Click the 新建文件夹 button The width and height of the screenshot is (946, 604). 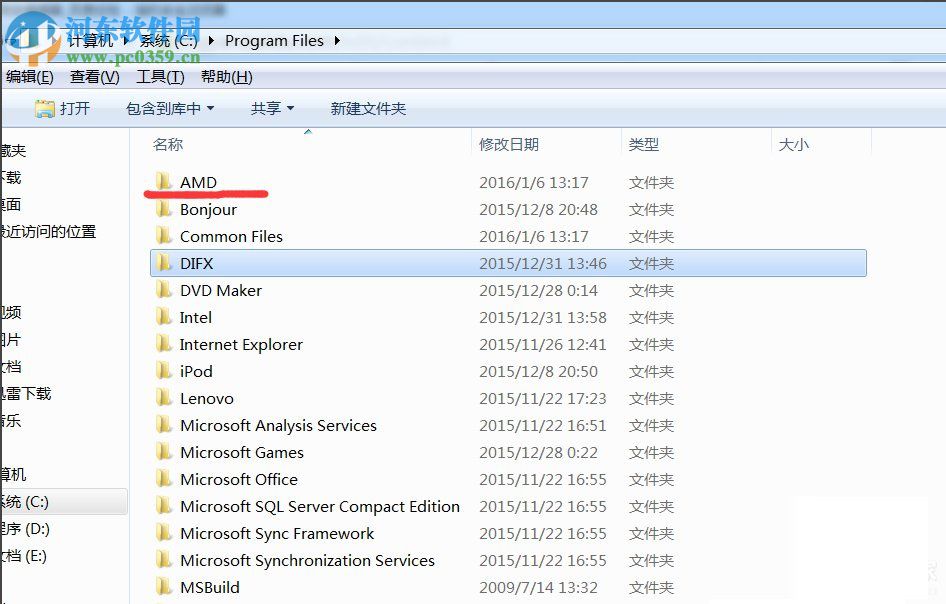pos(368,108)
